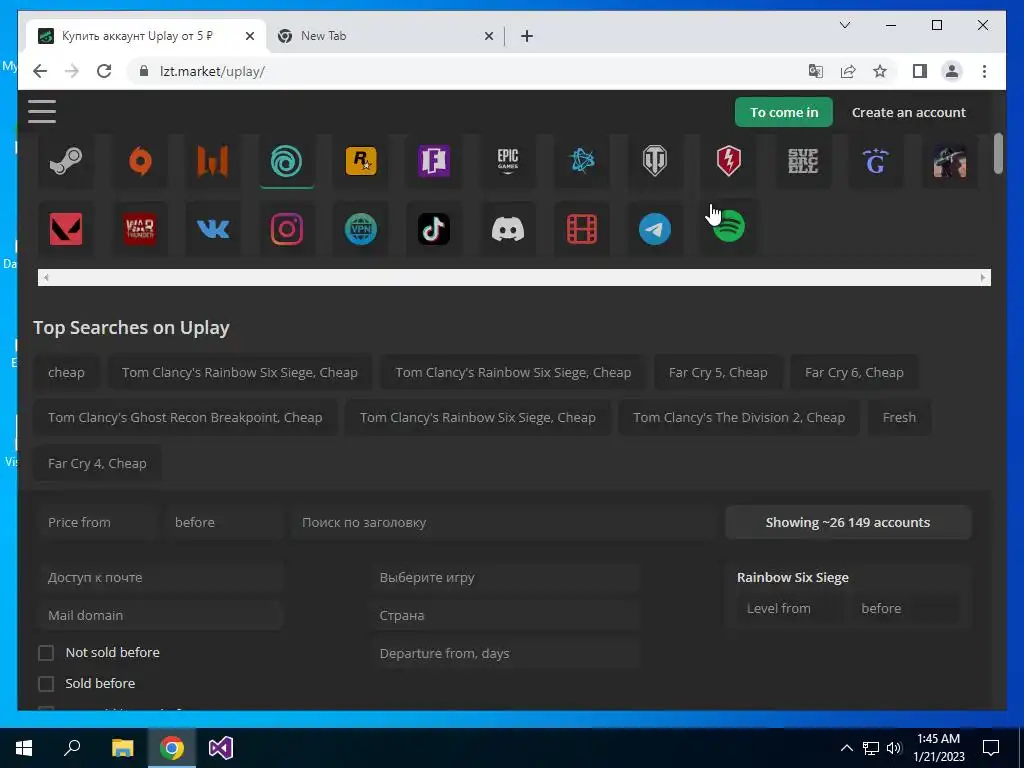The image size is (1024, 768).
Task: Focus the Поиск по заголовку search field
Action: (x=504, y=522)
